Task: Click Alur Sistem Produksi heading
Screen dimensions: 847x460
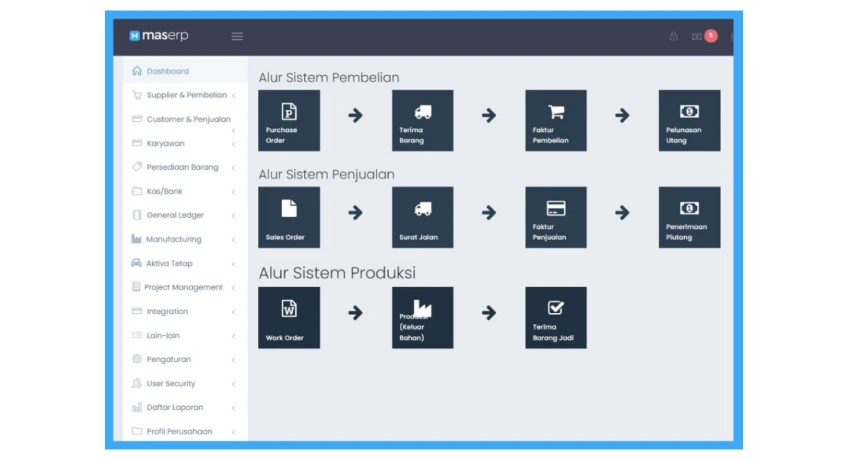Action: click(x=337, y=273)
